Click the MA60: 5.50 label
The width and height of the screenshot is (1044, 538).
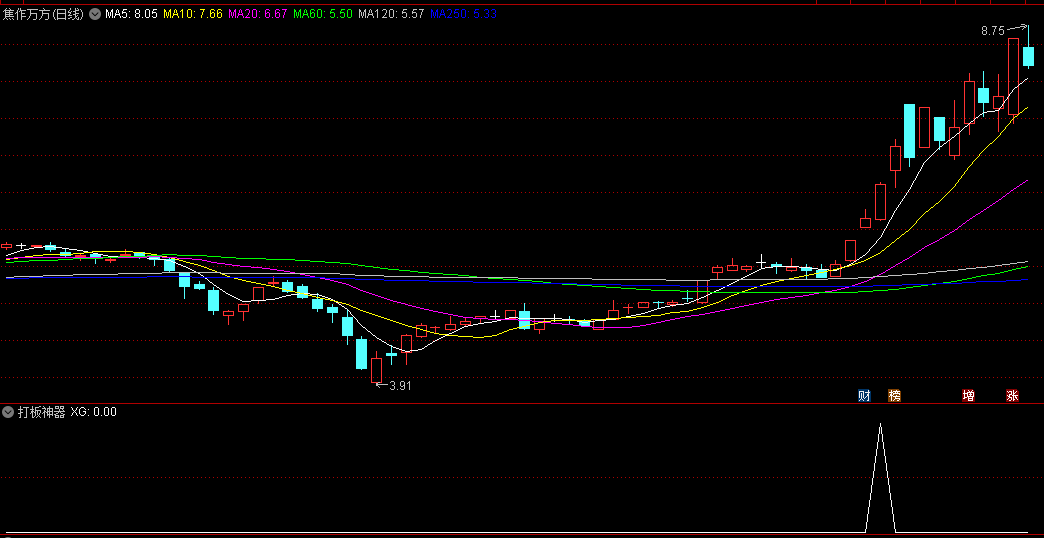pos(323,14)
